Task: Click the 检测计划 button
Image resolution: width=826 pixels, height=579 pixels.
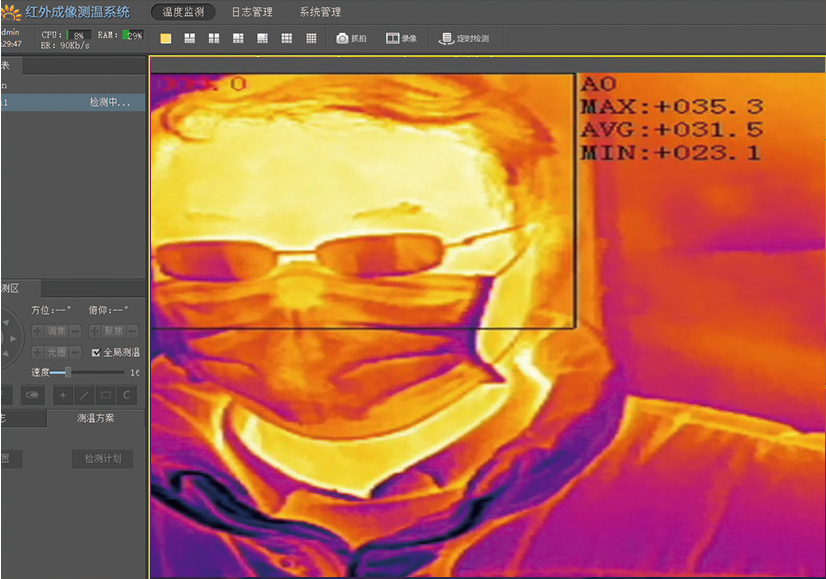Action: (102, 459)
